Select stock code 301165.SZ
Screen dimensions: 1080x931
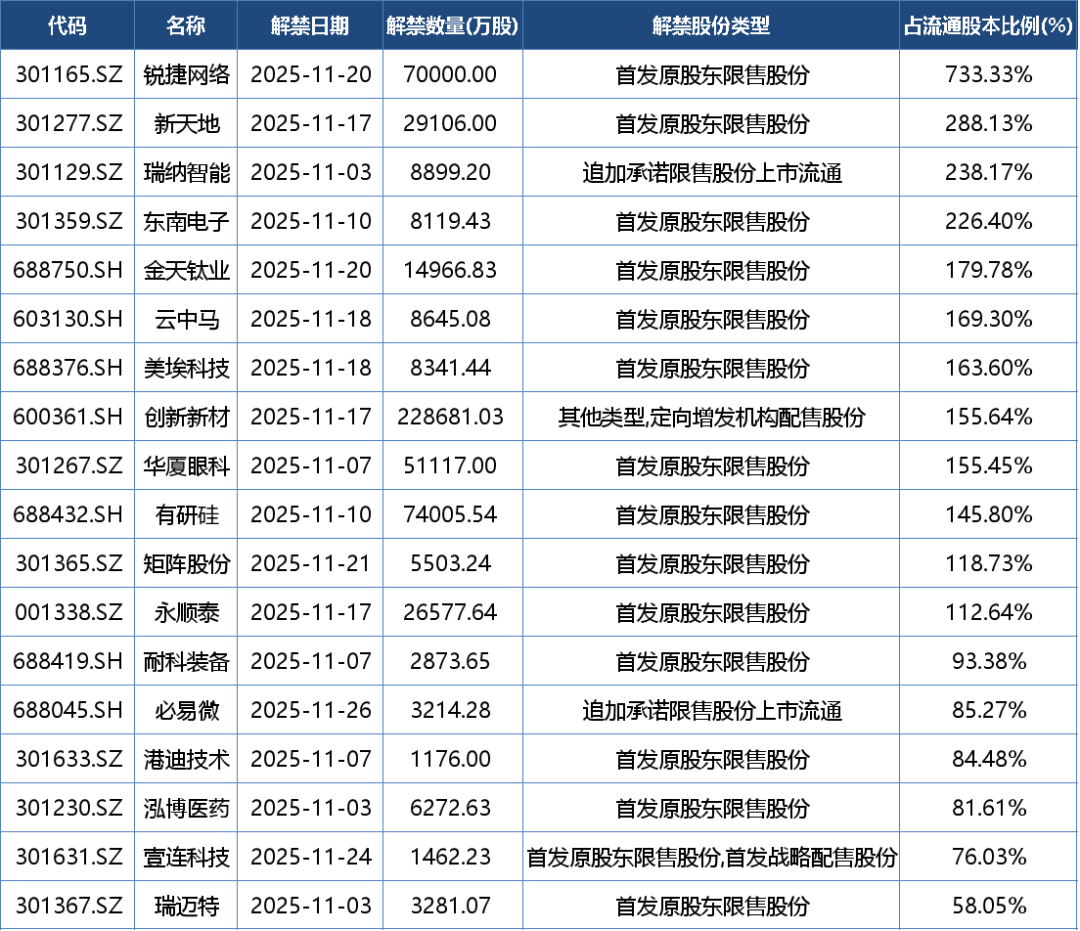68,74
